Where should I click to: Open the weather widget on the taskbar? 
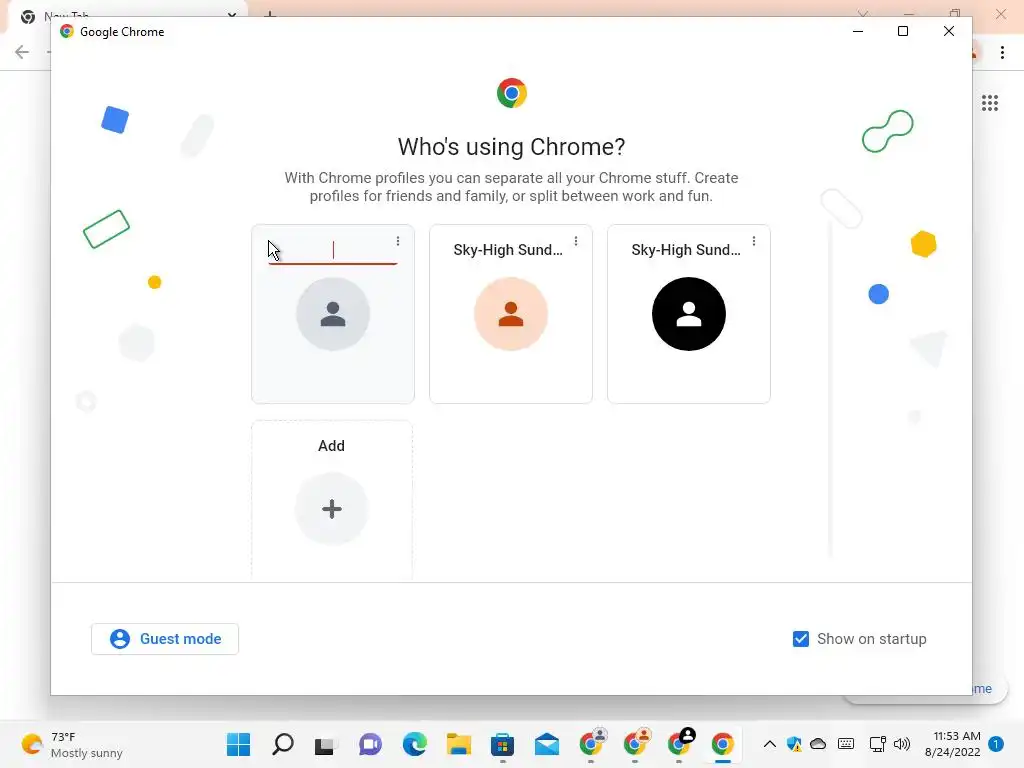tap(72, 744)
